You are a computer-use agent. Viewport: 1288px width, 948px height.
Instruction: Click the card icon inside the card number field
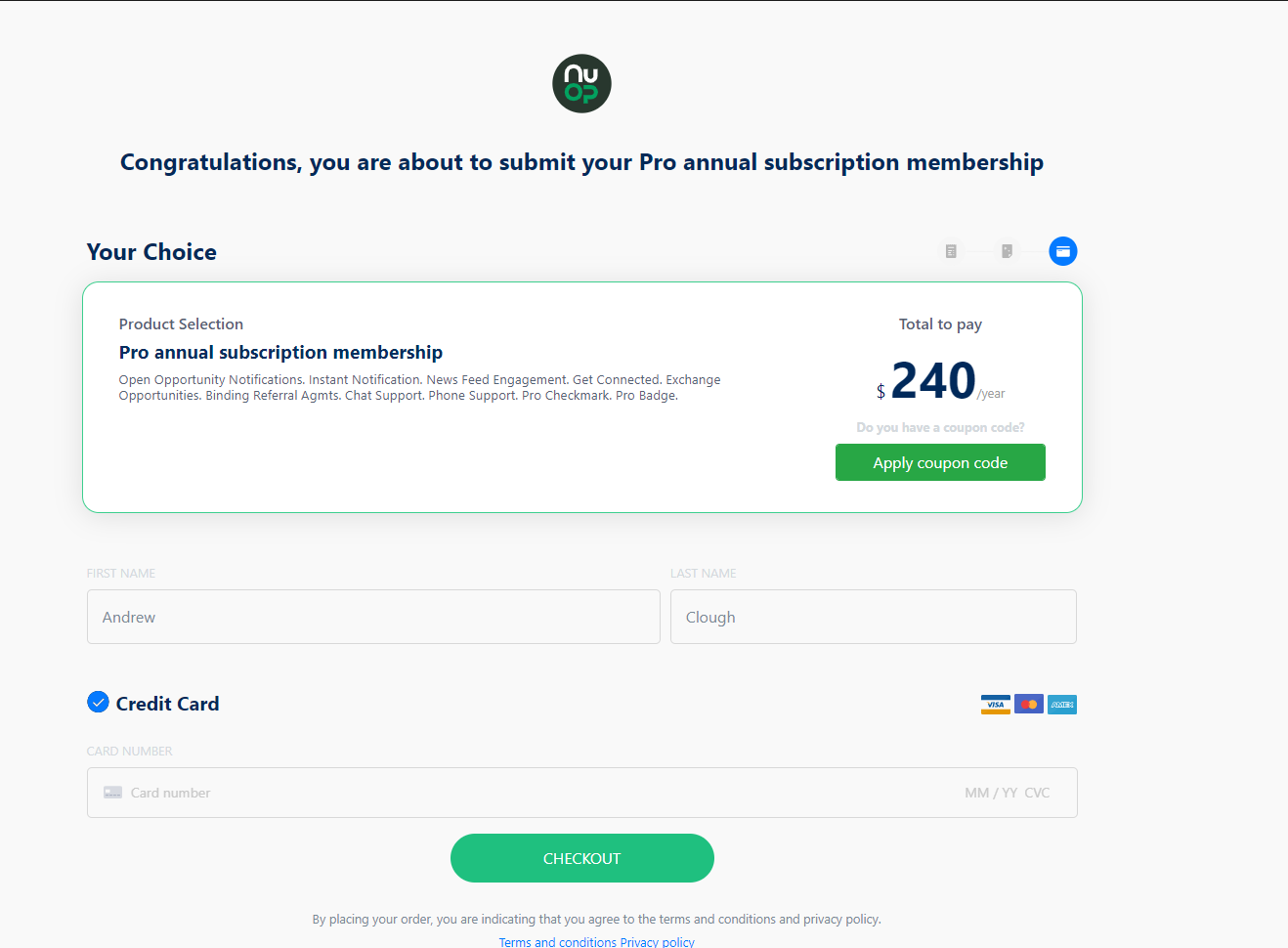click(x=113, y=793)
